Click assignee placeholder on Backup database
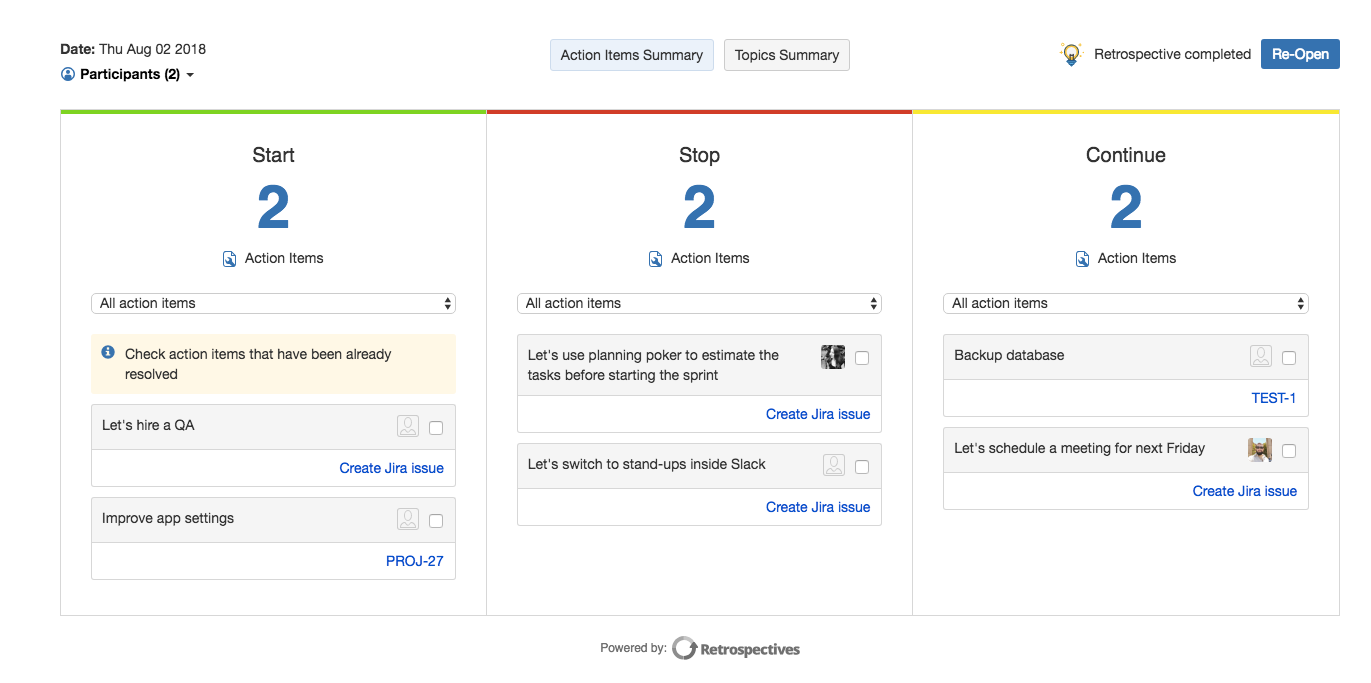Image resolution: width=1371 pixels, height=683 pixels. (1261, 357)
